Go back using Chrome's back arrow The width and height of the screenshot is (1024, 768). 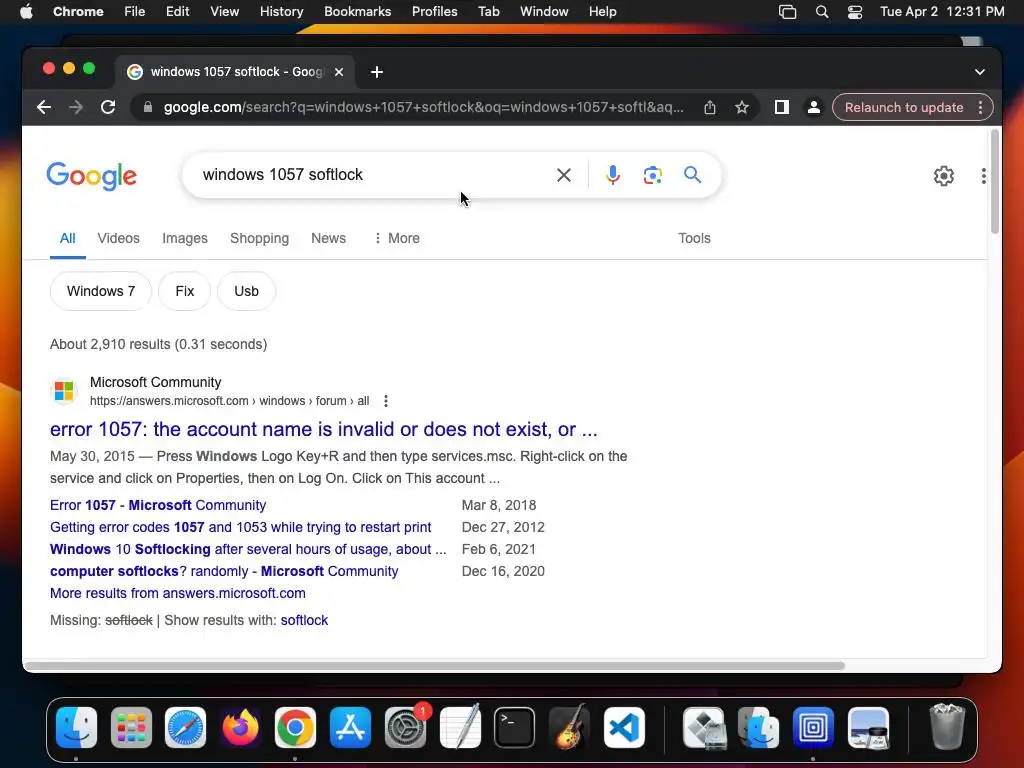click(44, 107)
